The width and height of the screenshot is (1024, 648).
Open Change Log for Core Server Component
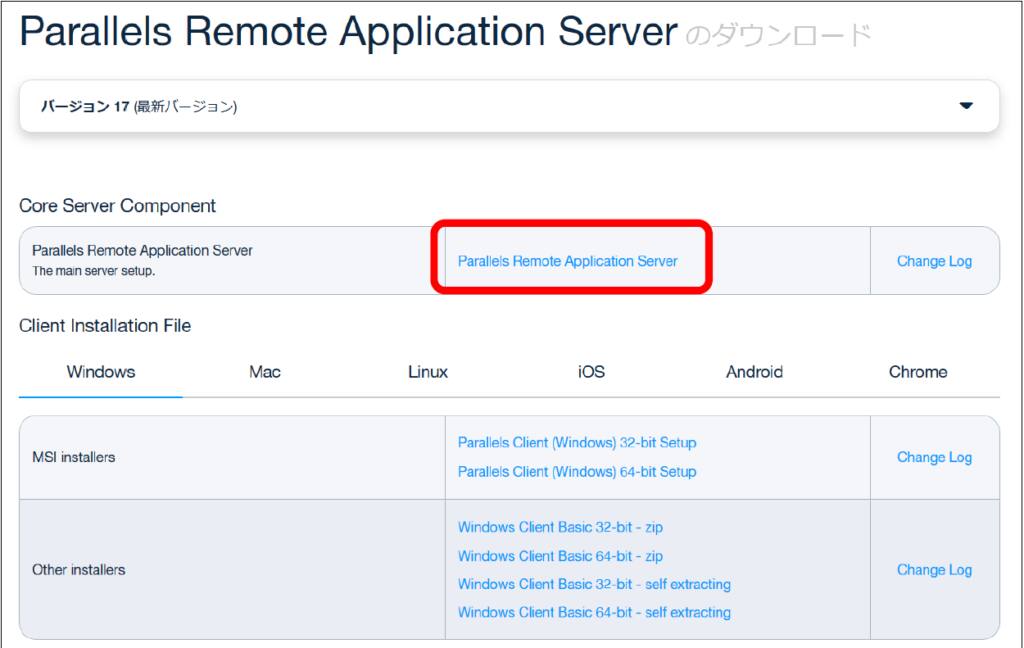934,261
